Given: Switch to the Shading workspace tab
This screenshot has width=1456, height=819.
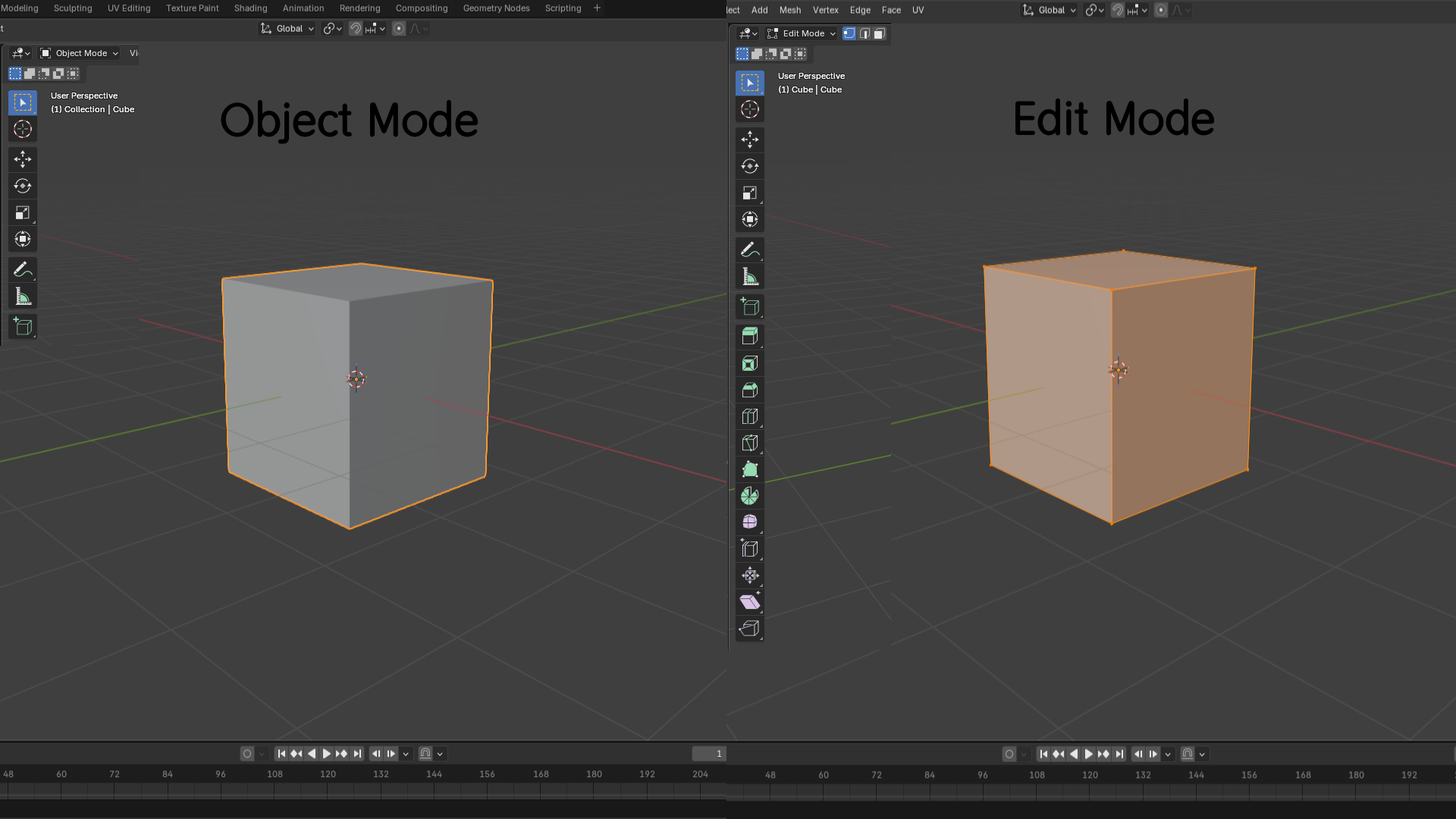Looking at the screenshot, I should 250,8.
